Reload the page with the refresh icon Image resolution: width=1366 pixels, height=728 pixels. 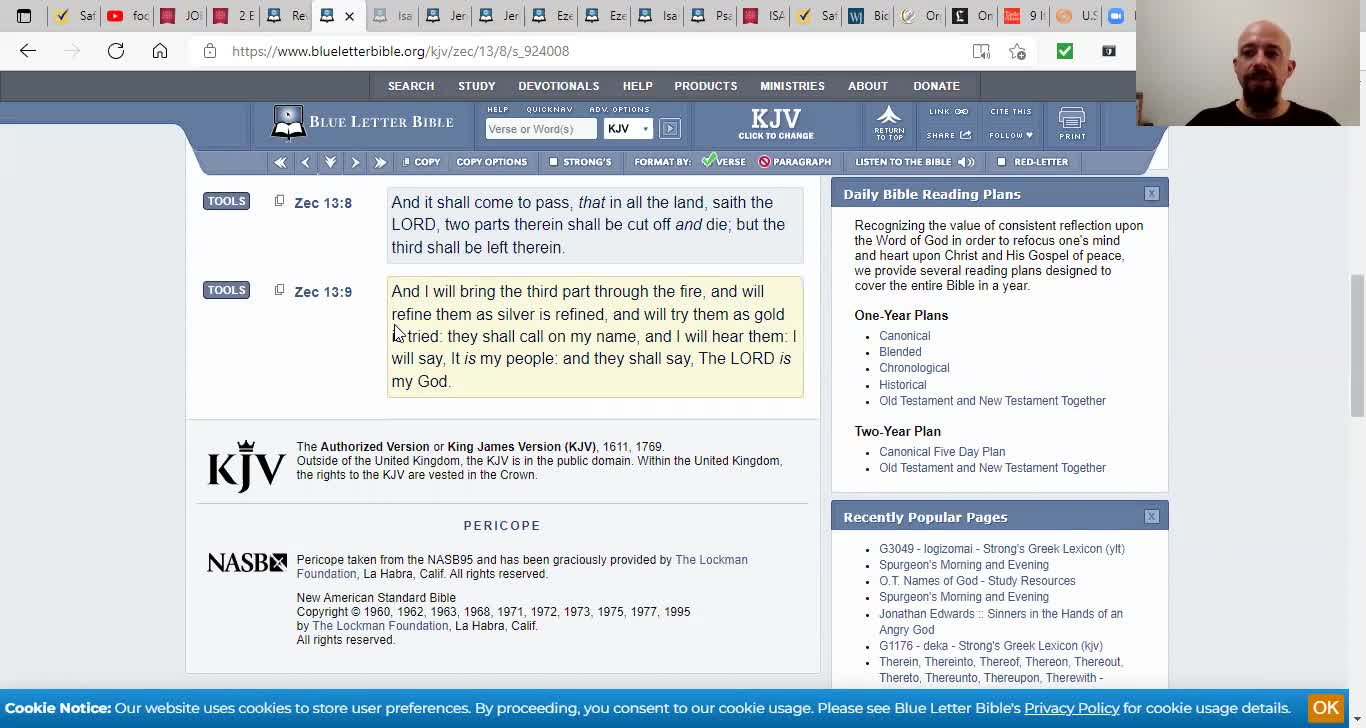tap(116, 51)
